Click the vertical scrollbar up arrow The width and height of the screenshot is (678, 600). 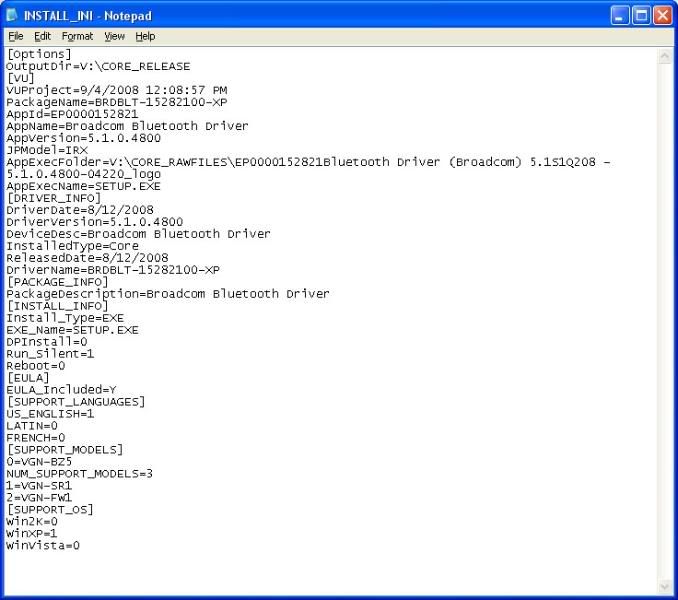point(666,57)
